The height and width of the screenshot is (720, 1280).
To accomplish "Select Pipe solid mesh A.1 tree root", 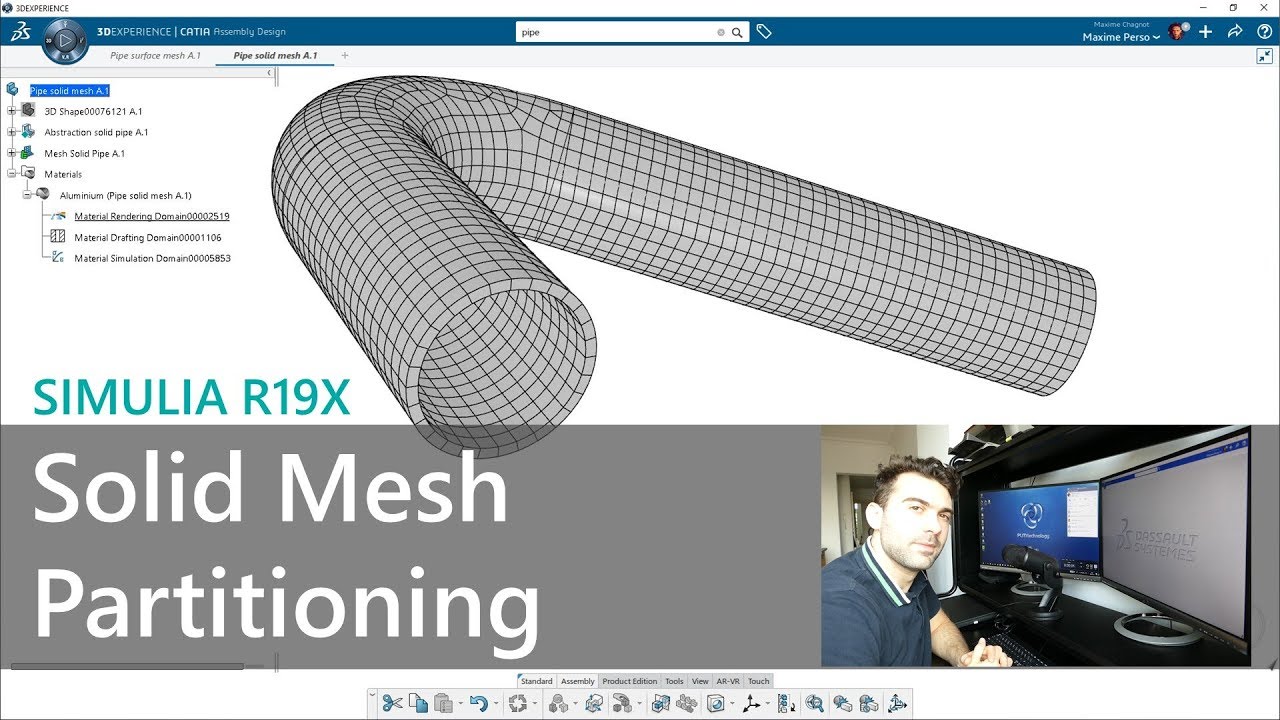I will [x=69, y=91].
